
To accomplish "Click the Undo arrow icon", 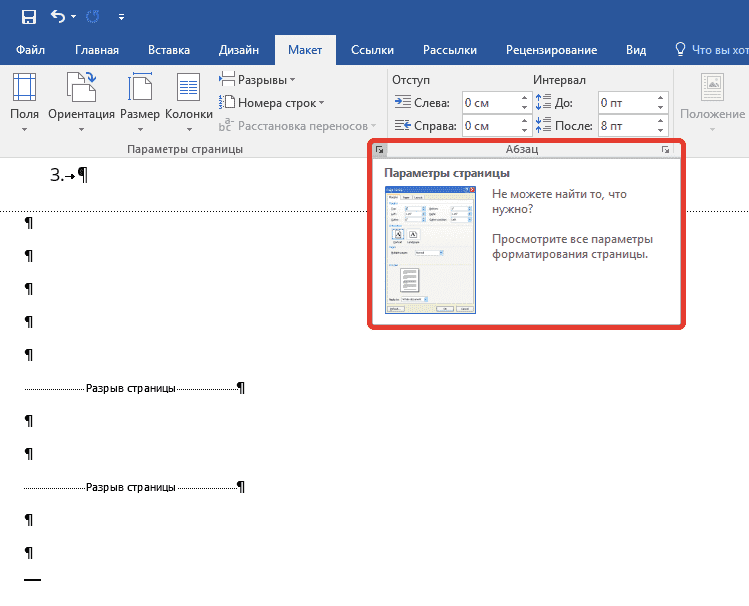I will (x=58, y=16).
